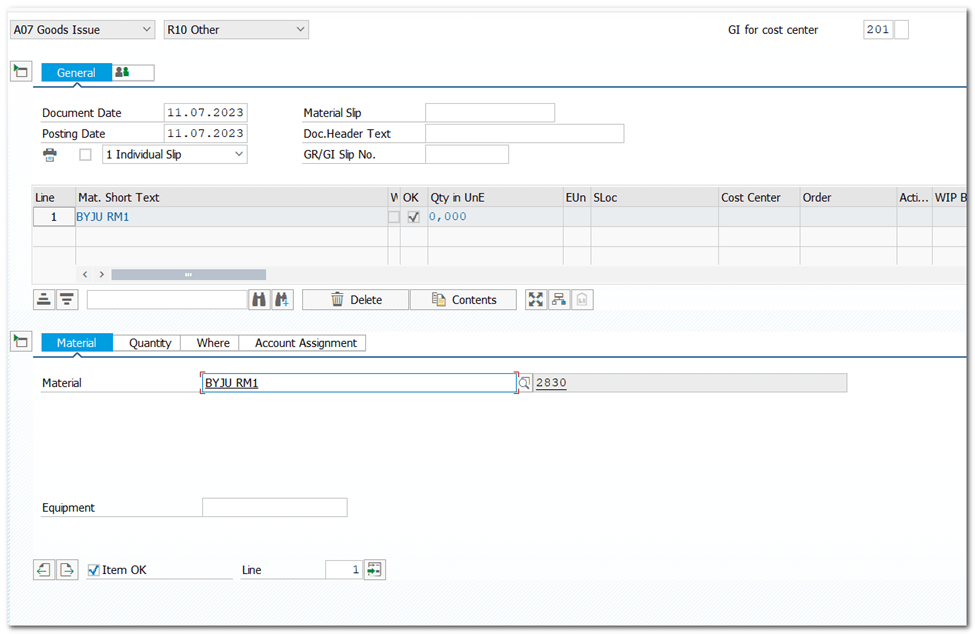Switch to the Quantity tab
The image size is (975, 634).
click(150, 343)
